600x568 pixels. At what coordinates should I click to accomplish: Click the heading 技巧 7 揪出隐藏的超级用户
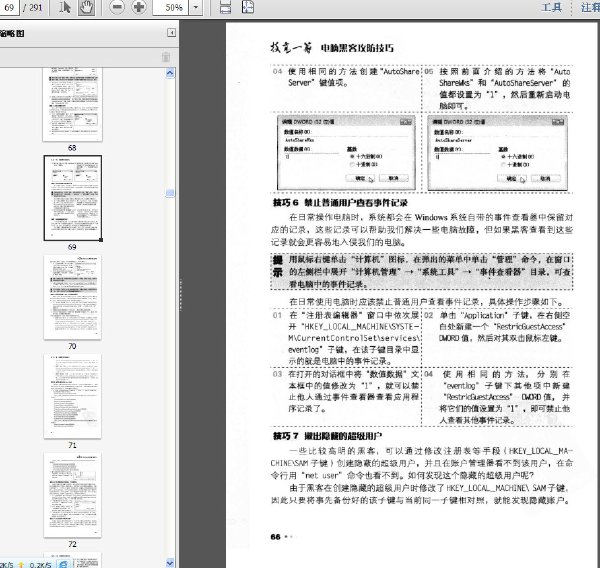pos(327,436)
